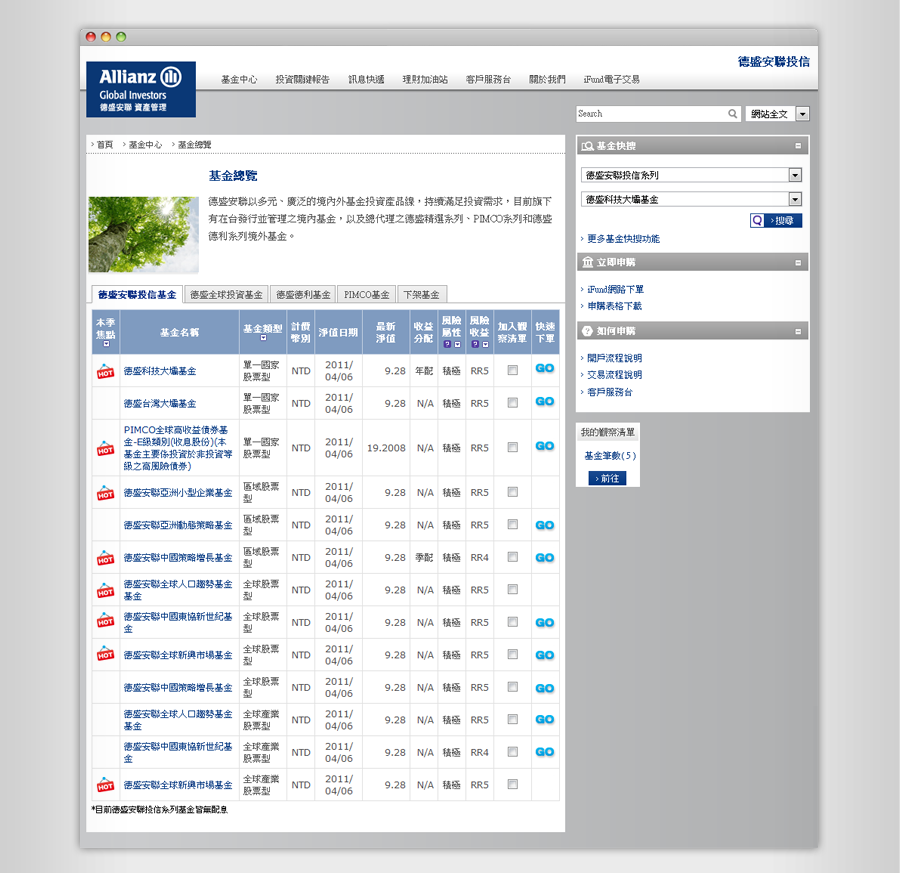This screenshot has width=900, height=873.
Task: Click GO for 全球產業股票型 德盛安聯全球人口趨勢基金
Action: tap(545, 720)
